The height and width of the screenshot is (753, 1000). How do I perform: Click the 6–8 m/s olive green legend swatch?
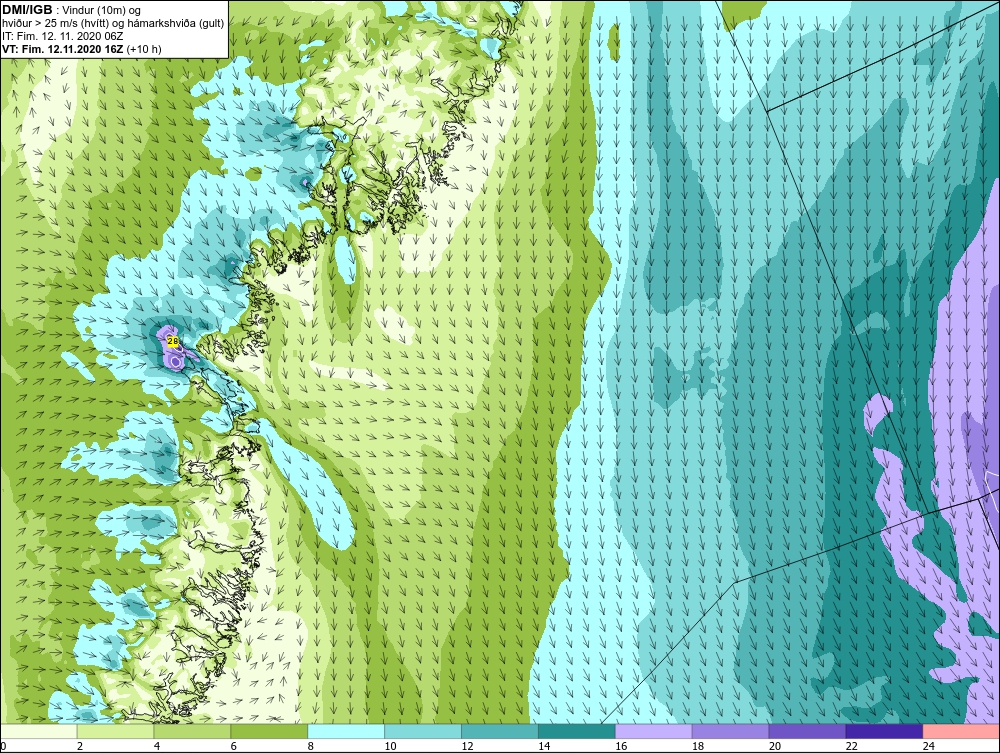(269, 731)
